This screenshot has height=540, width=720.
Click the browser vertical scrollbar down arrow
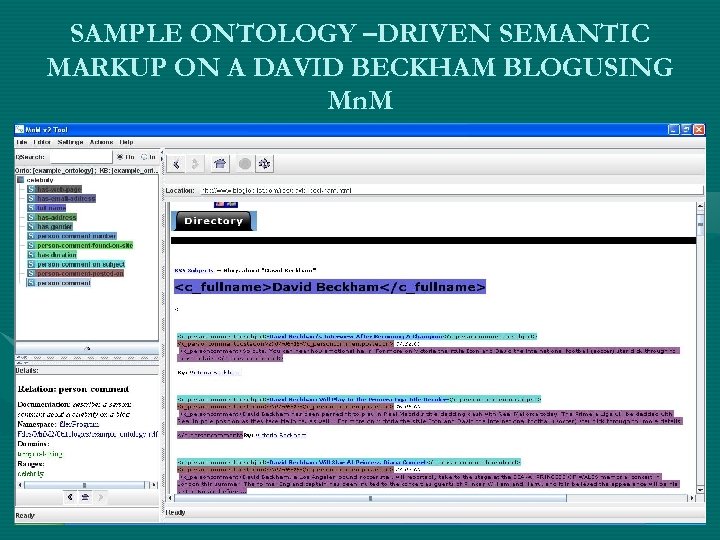click(x=700, y=490)
